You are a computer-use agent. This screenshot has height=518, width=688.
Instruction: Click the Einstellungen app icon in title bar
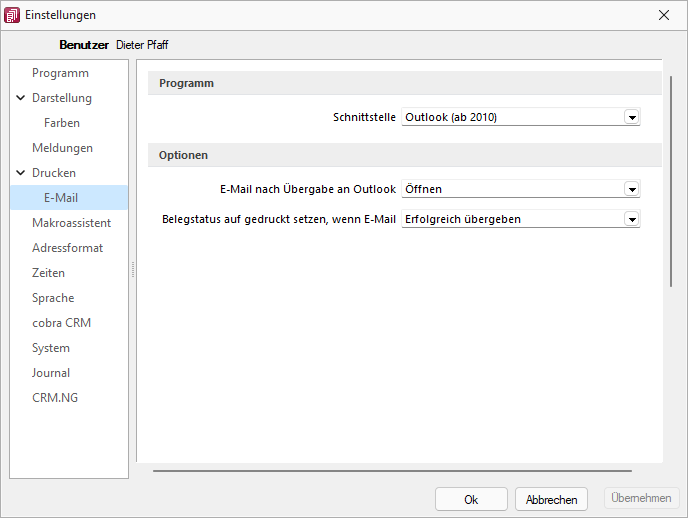(12, 15)
